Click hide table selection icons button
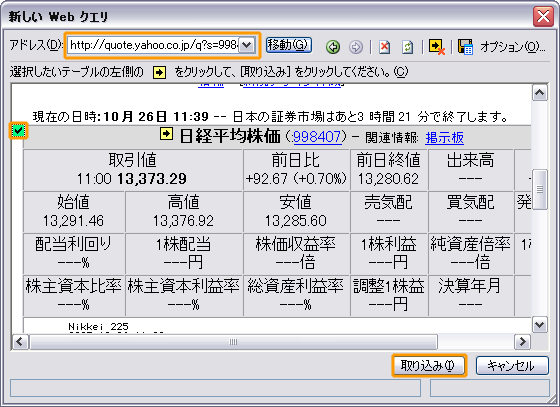 point(436,47)
